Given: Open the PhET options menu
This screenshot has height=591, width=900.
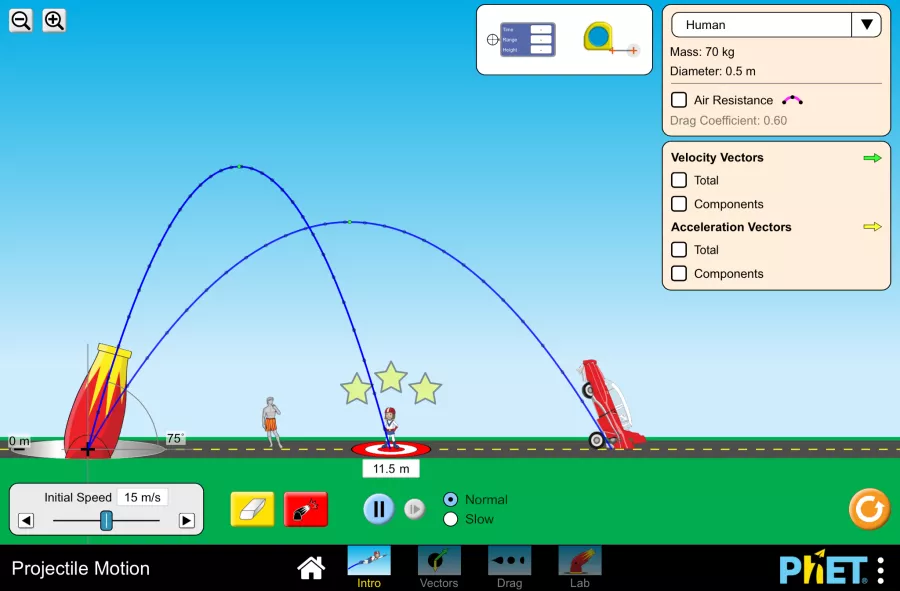Looking at the screenshot, I should tap(880, 569).
